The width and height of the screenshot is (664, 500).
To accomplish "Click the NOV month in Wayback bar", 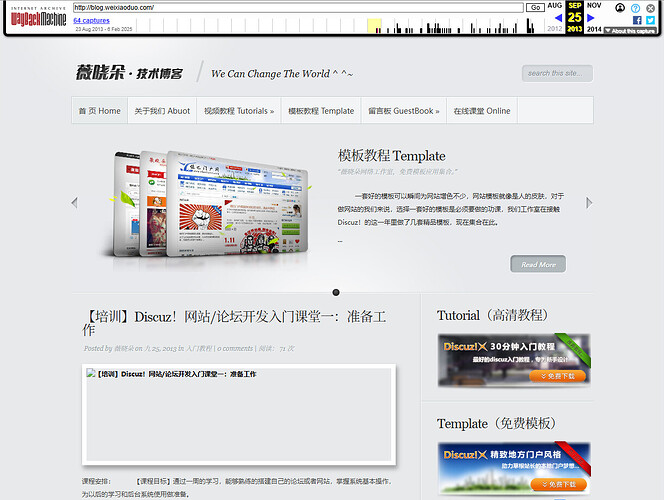I will point(594,5).
